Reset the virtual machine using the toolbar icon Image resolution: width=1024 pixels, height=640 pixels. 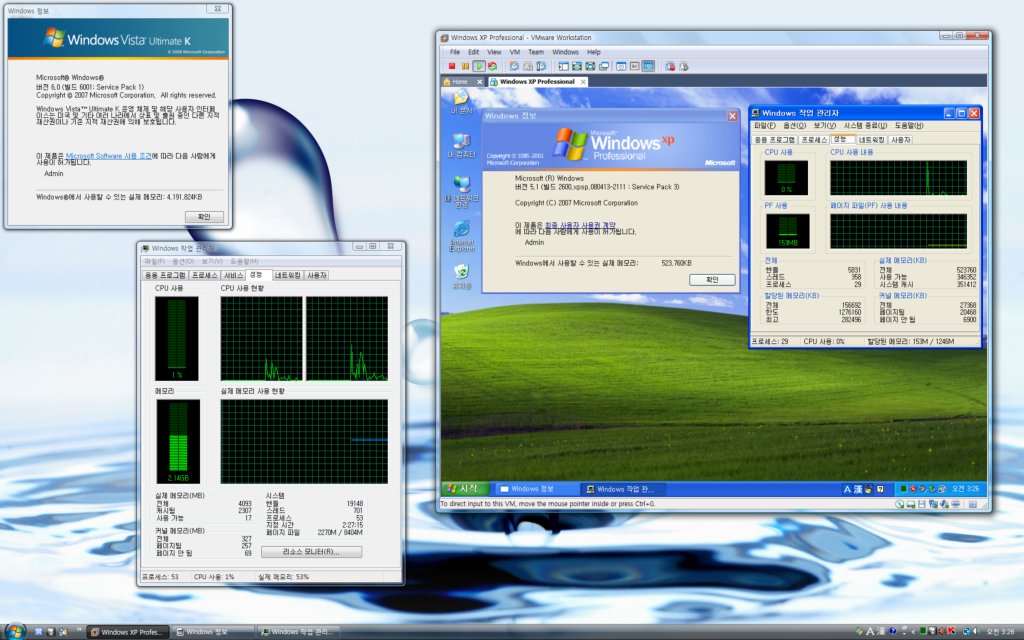(492, 66)
